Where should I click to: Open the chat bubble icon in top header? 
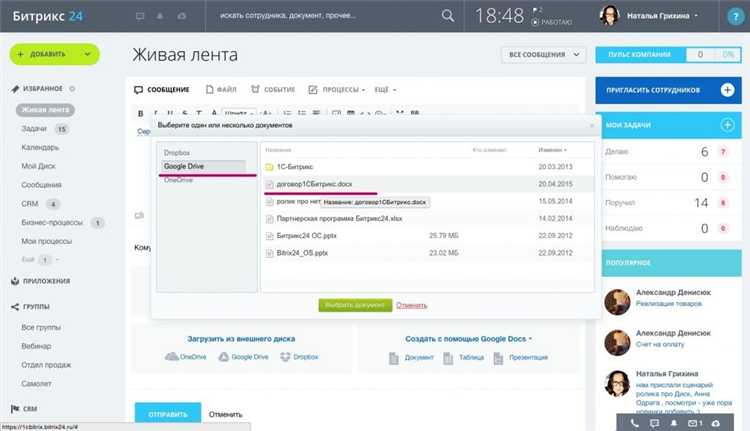pyautogui.click(x=140, y=16)
